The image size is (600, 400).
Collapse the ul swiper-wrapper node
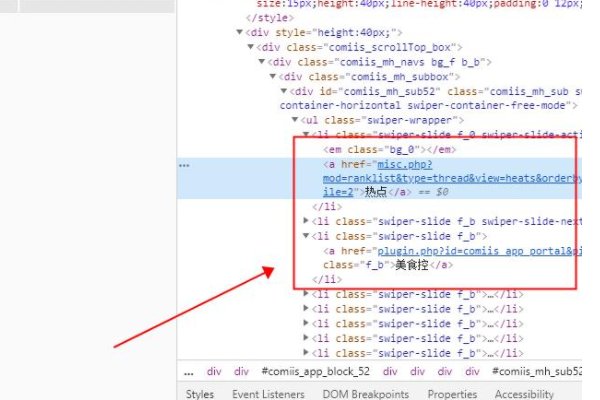point(293,119)
